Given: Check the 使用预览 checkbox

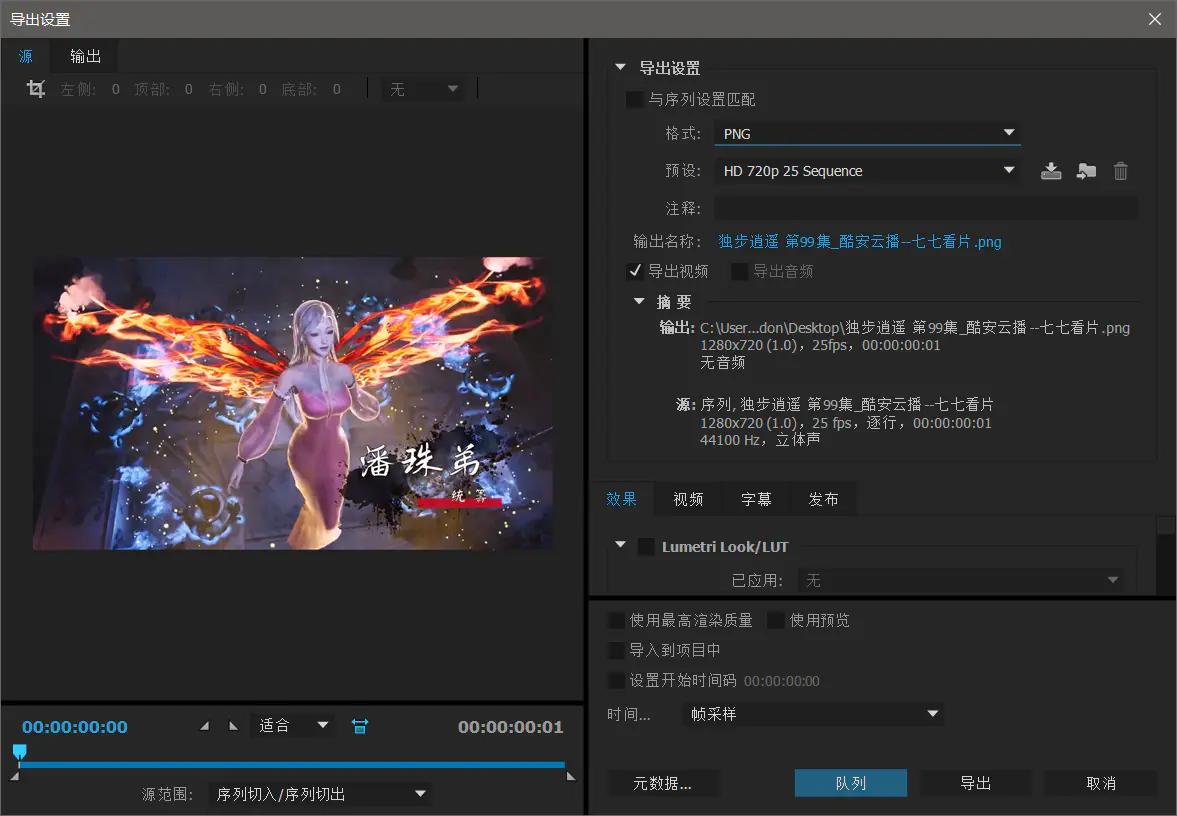Looking at the screenshot, I should tap(775, 620).
